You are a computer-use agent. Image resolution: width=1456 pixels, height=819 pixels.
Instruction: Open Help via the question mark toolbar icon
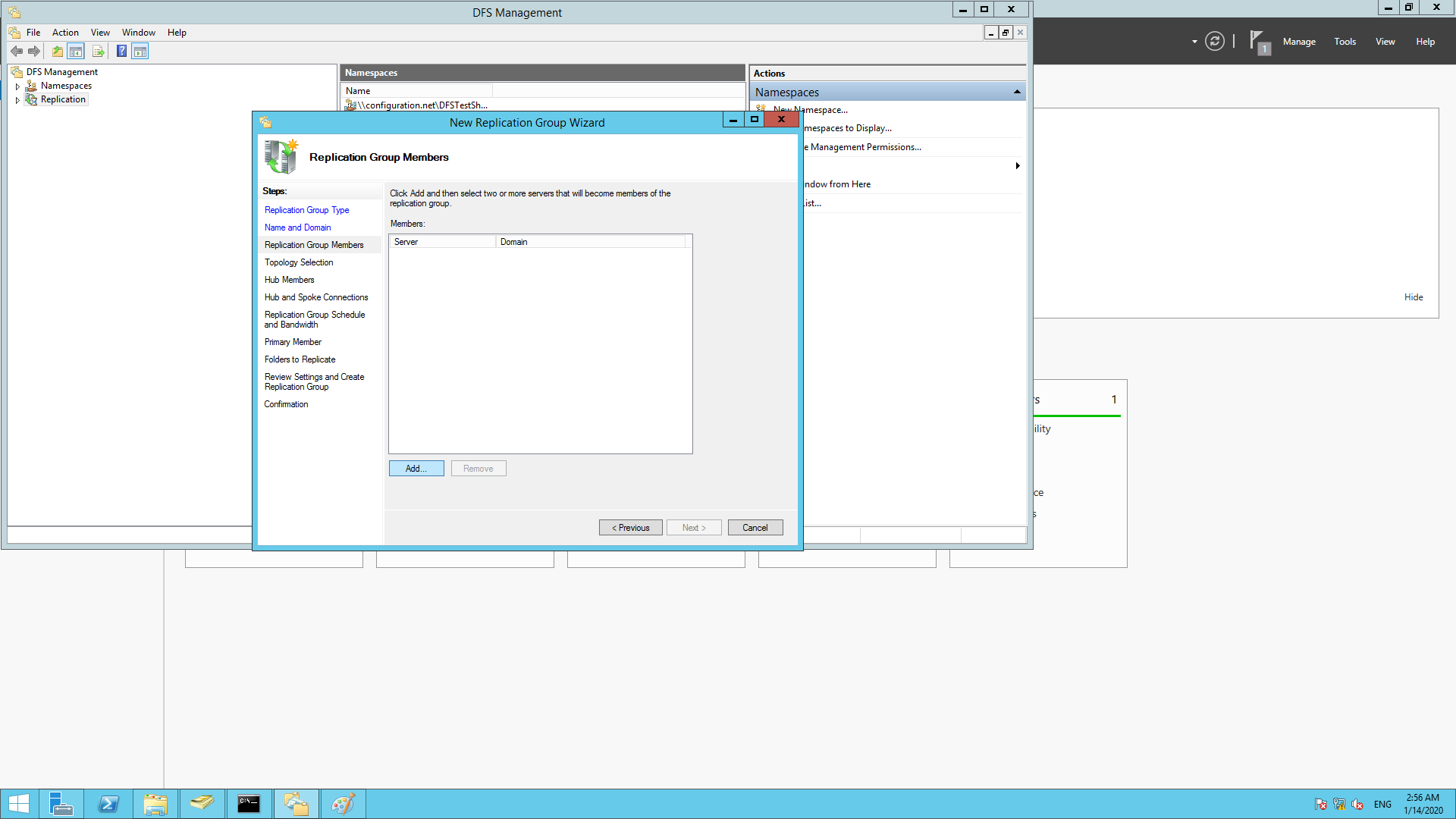(x=121, y=51)
